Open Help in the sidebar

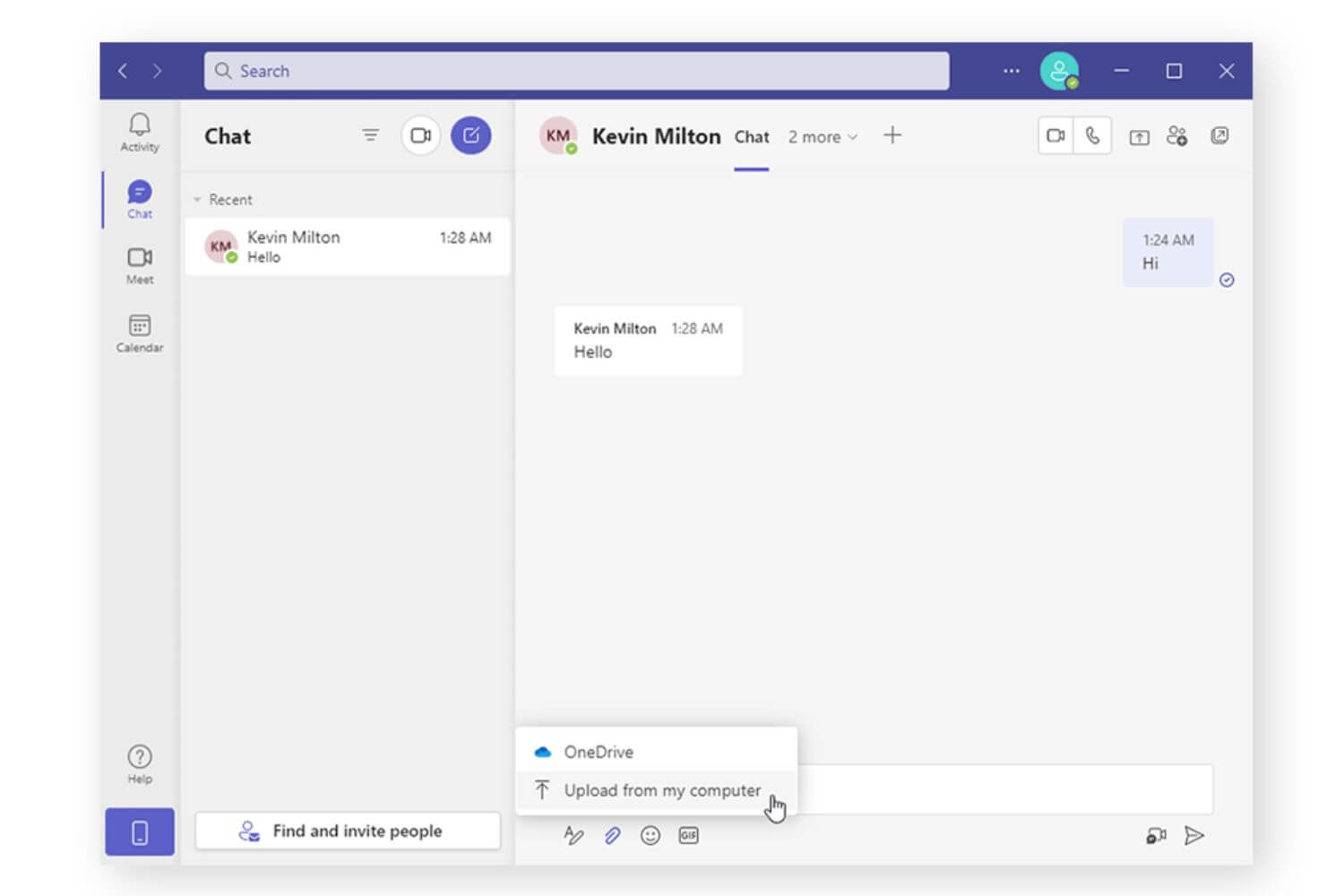click(140, 764)
